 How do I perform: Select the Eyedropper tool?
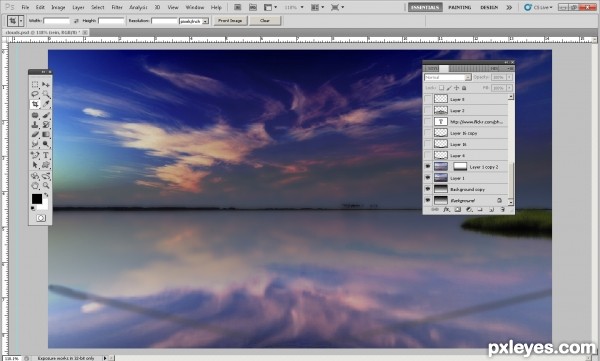click(46, 104)
